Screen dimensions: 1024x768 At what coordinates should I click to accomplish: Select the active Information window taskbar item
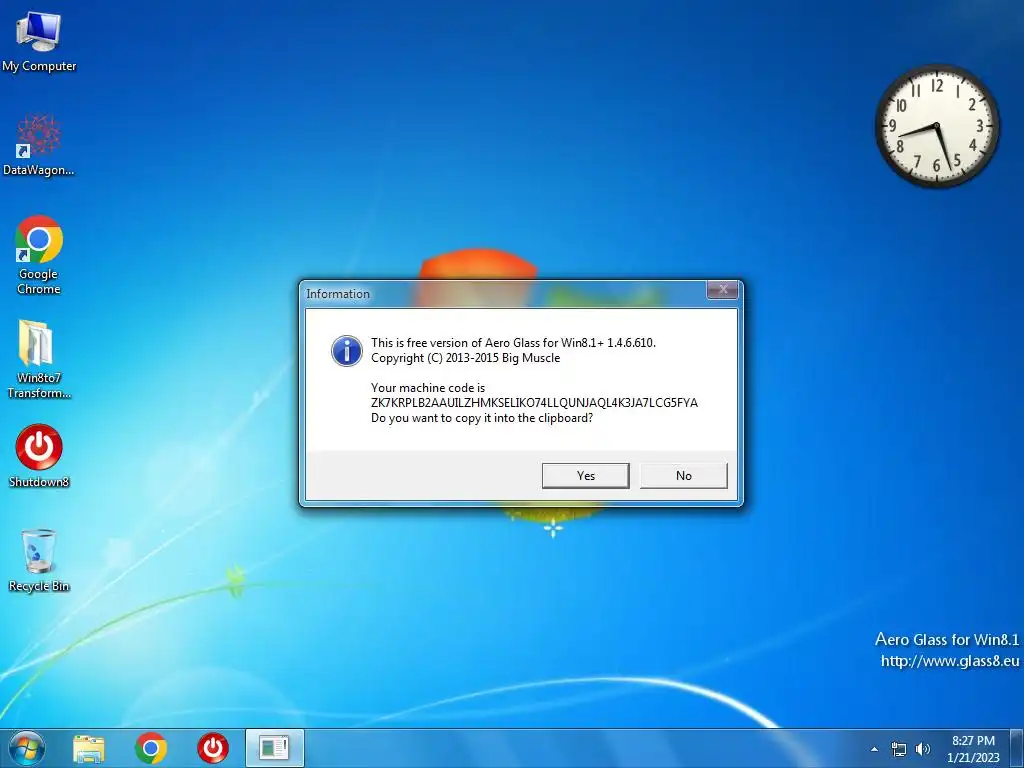click(x=274, y=748)
